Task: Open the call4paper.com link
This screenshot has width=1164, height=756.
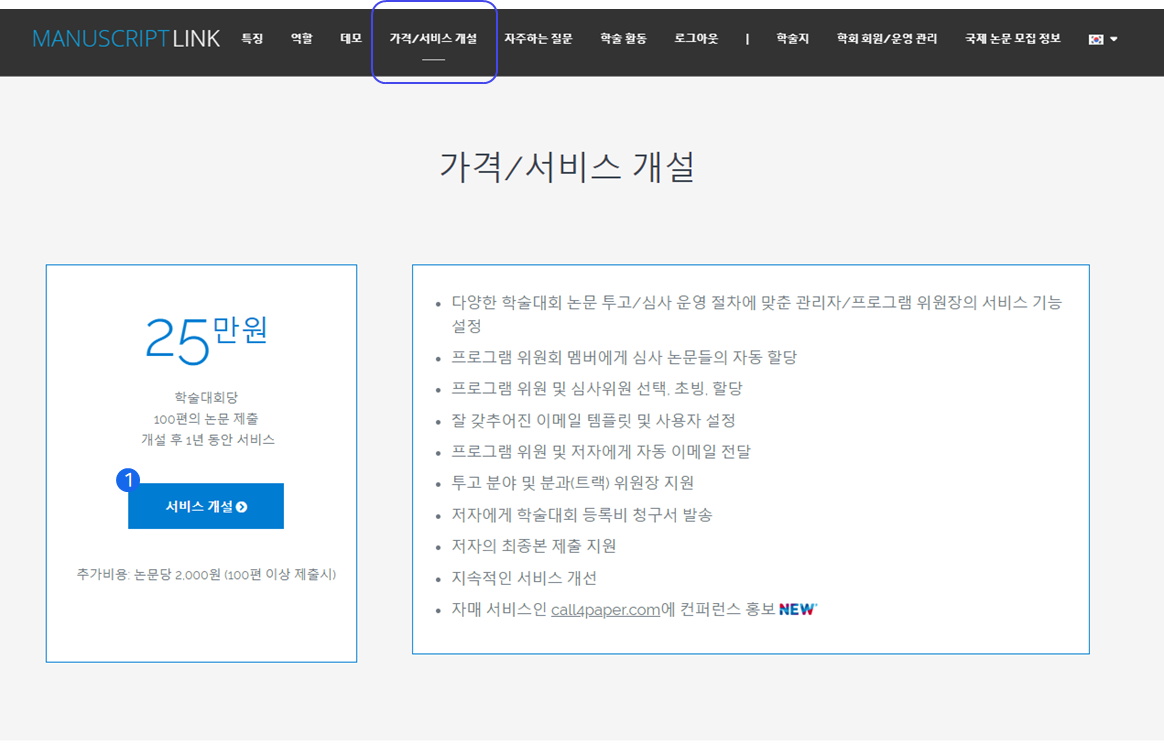Action: (x=605, y=610)
